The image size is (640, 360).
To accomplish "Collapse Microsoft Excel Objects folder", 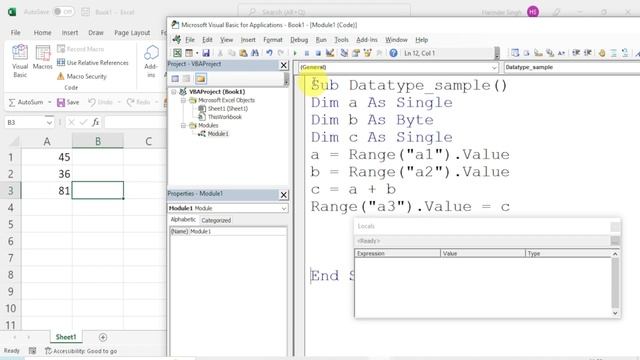I will (183, 100).
